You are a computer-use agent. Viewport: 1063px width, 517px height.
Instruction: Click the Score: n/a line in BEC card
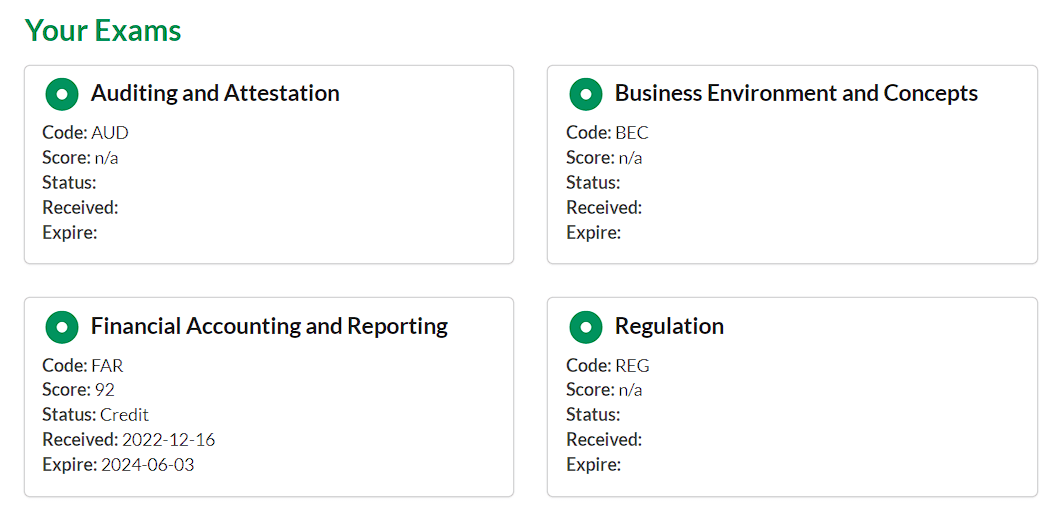[x=604, y=157]
